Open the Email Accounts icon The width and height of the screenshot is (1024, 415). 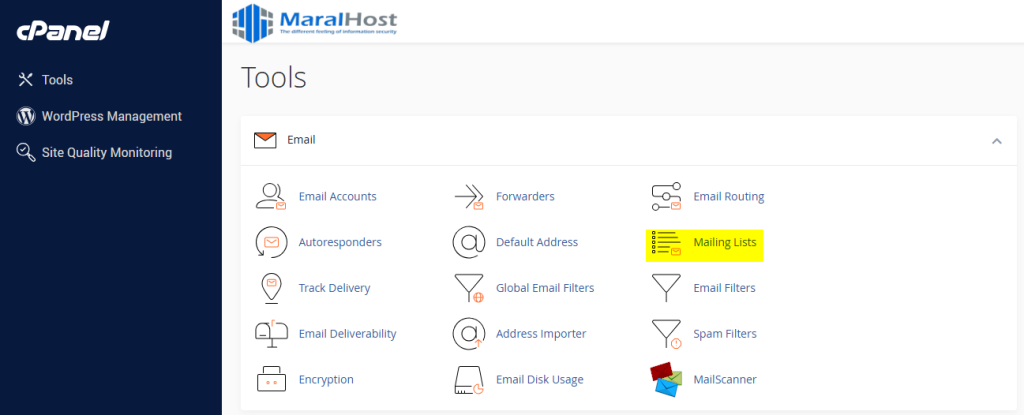[271, 196]
